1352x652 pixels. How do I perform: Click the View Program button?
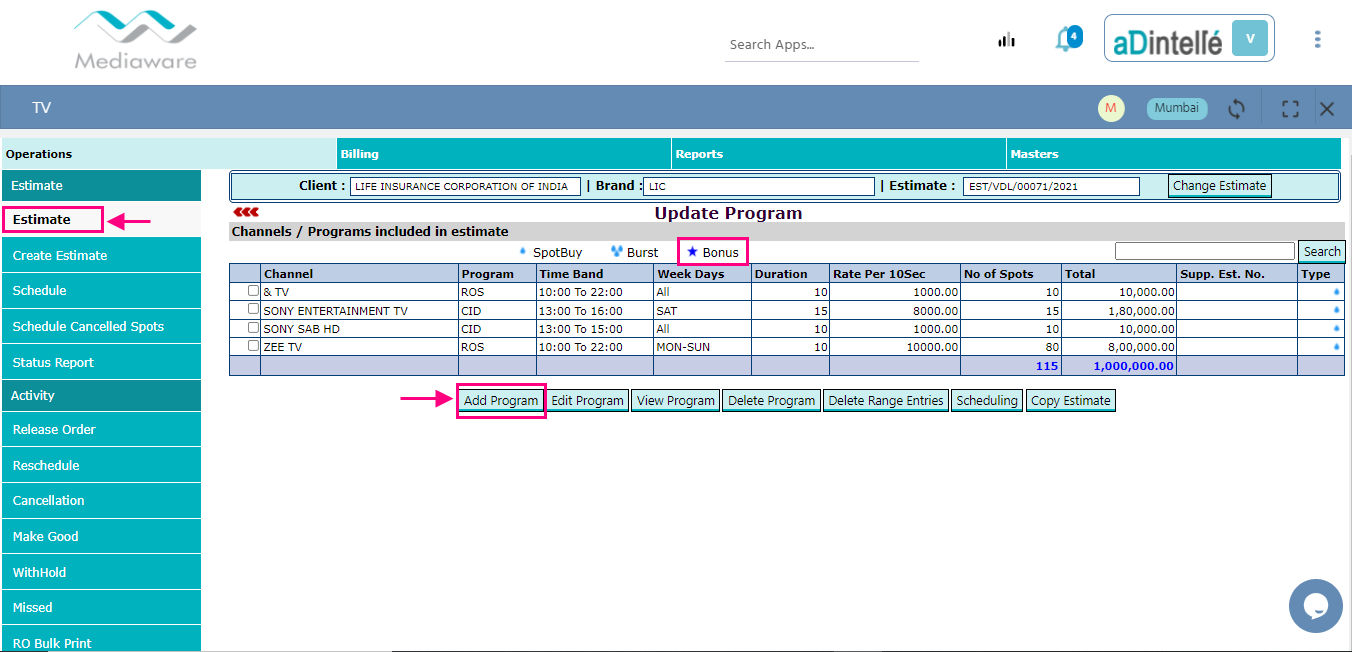[675, 400]
